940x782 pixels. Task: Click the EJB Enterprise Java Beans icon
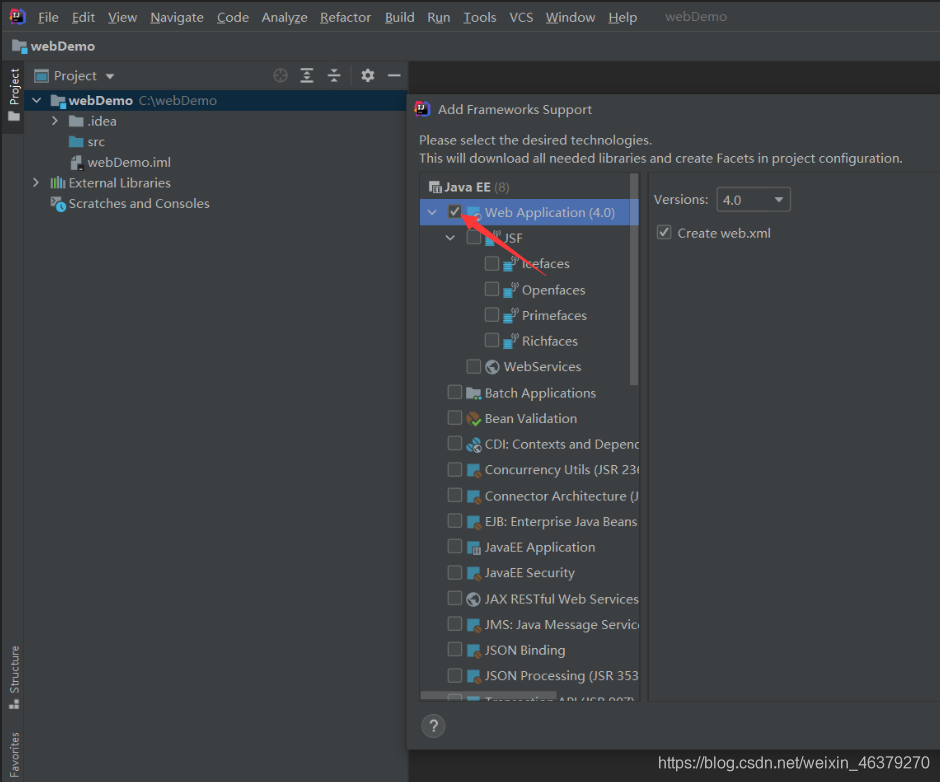[474, 522]
